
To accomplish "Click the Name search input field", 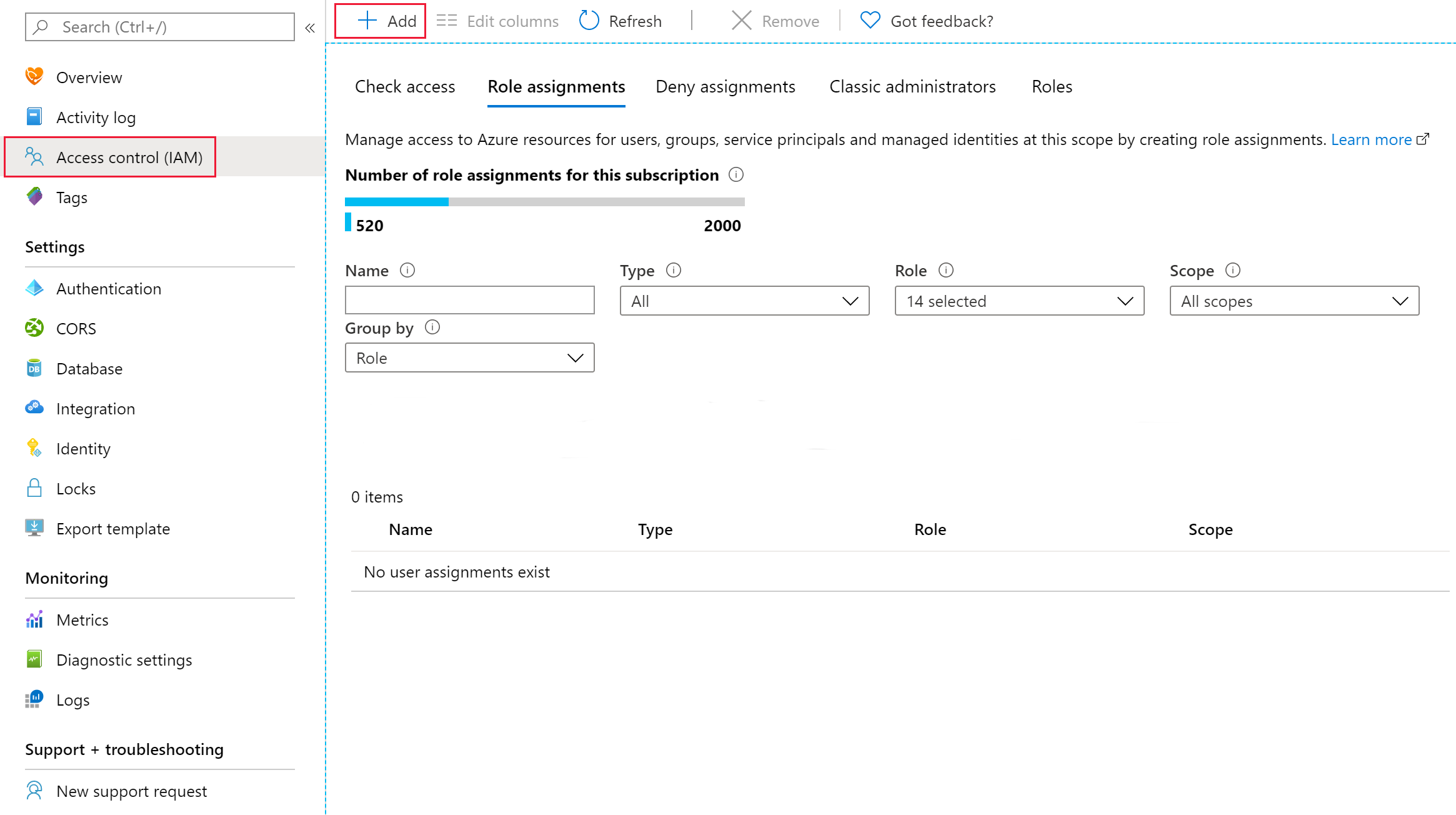I will pyautogui.click(x=469, y=300).
